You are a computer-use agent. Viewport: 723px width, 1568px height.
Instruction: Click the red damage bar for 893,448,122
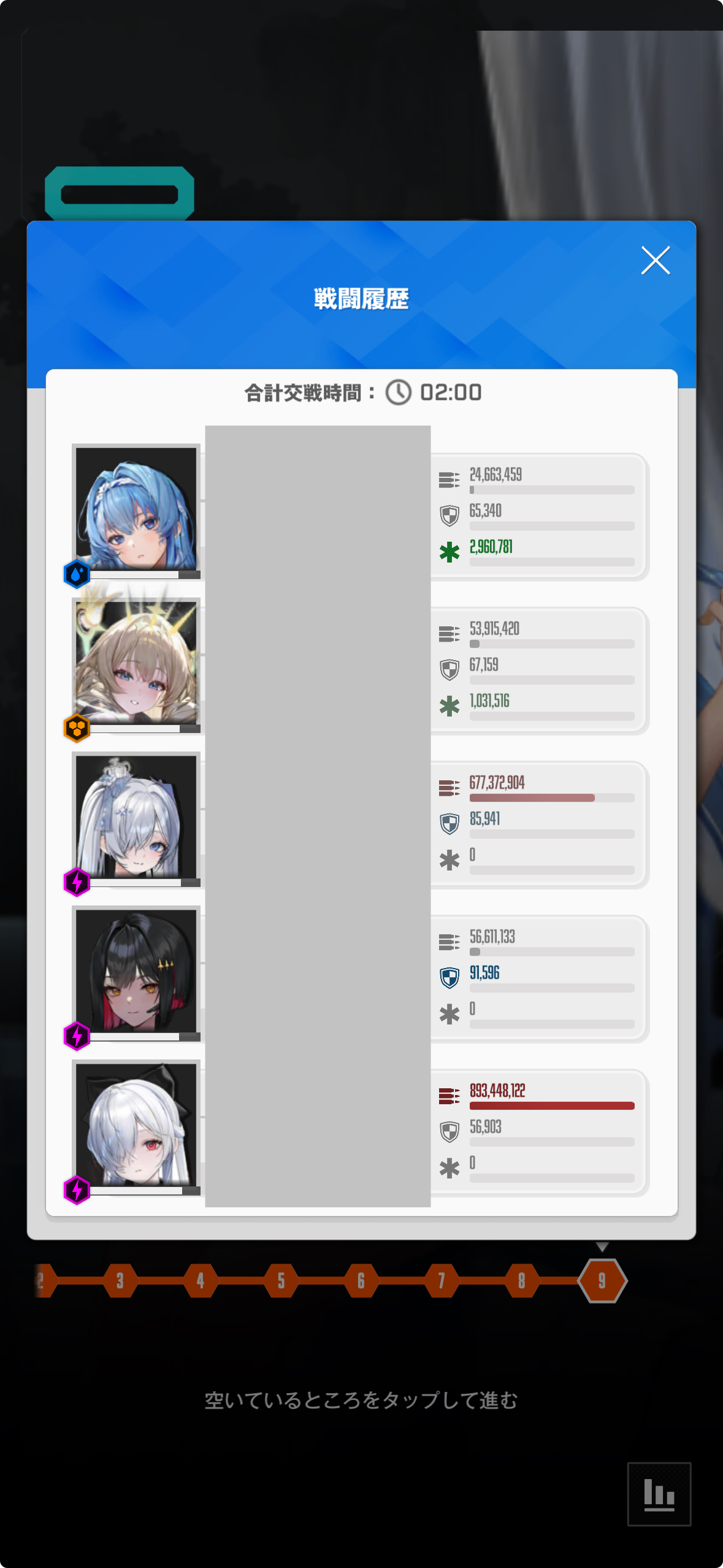(552, 1106)
